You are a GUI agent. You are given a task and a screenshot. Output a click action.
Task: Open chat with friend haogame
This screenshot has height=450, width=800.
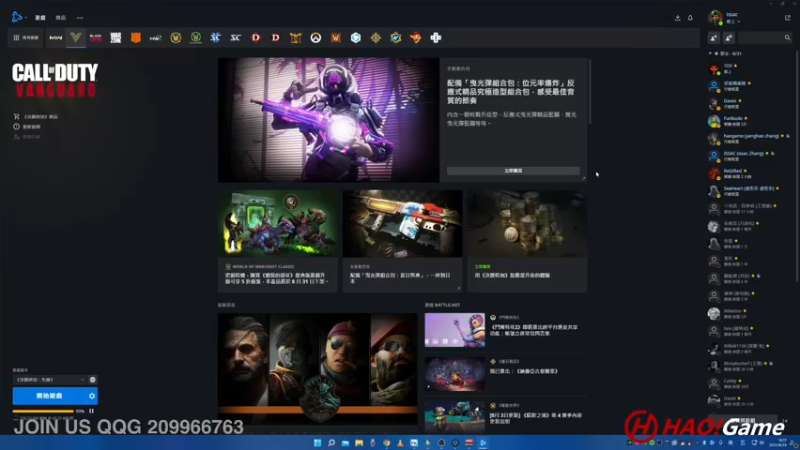pyautogui.click(x=748, y=138)
